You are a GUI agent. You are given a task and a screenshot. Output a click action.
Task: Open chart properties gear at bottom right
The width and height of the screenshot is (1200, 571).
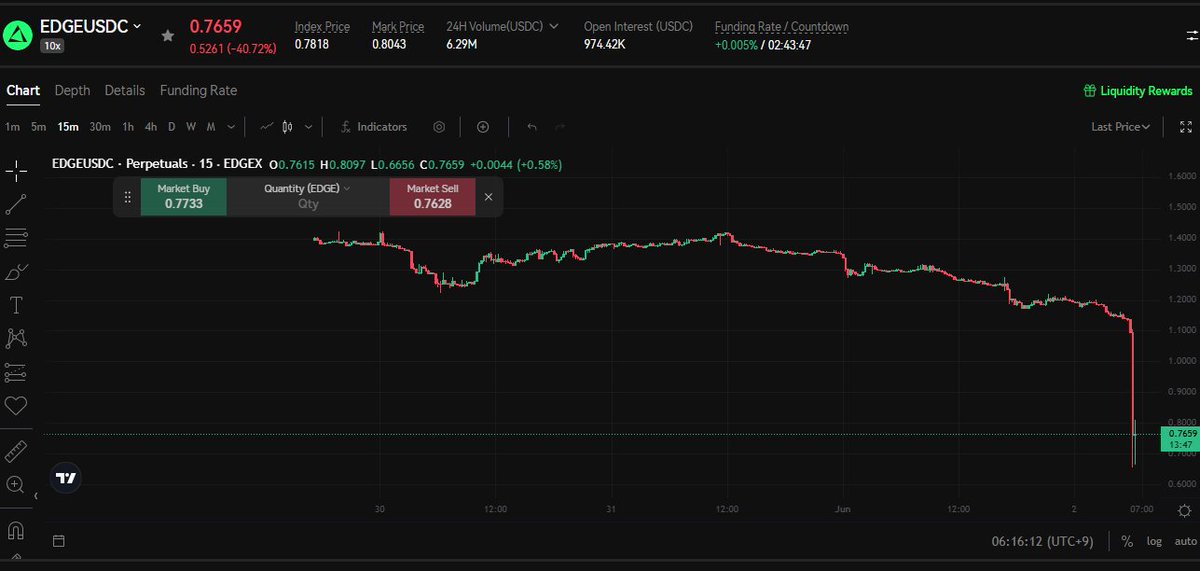click(1184, 510)
